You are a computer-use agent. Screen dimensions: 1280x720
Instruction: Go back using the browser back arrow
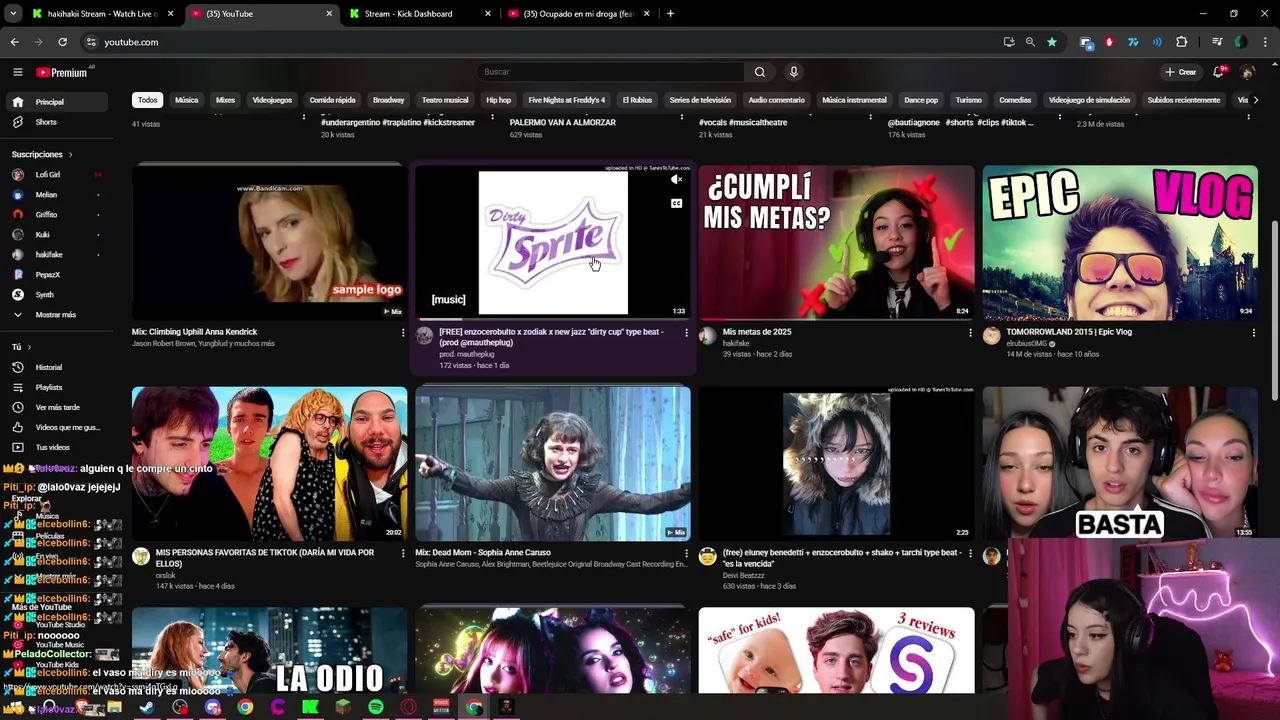(14, 42)
